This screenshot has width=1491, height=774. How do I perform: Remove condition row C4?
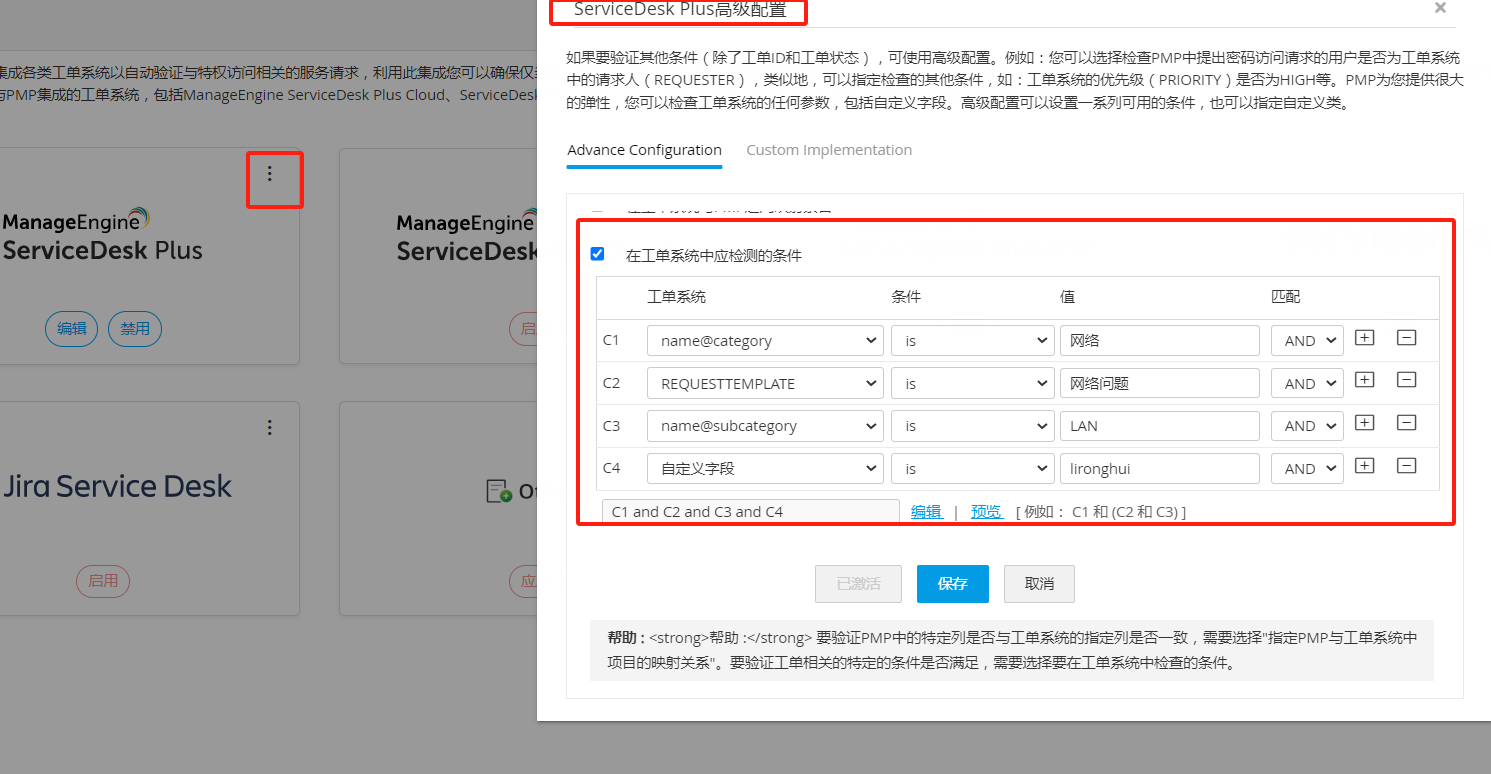[x=1406, y=466]
